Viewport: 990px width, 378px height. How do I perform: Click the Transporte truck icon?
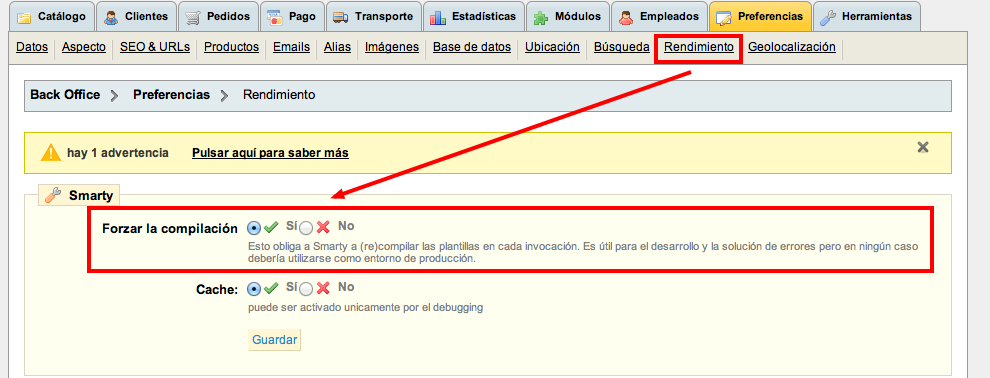[x=340, y=17]
